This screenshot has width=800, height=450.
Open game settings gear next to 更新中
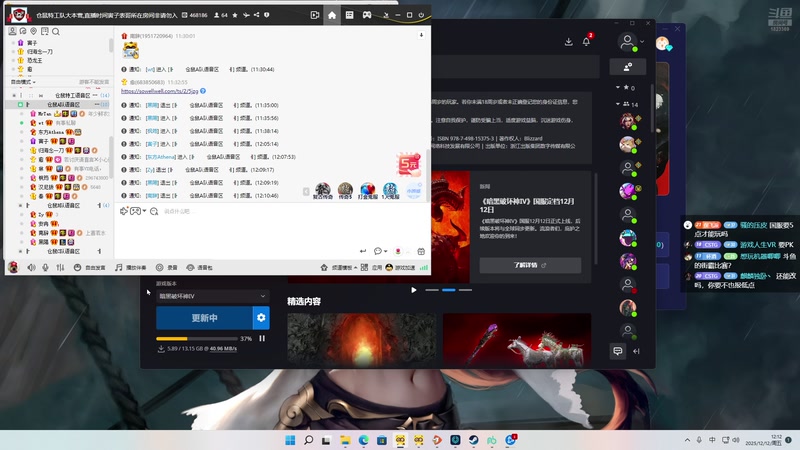(261, 318)
